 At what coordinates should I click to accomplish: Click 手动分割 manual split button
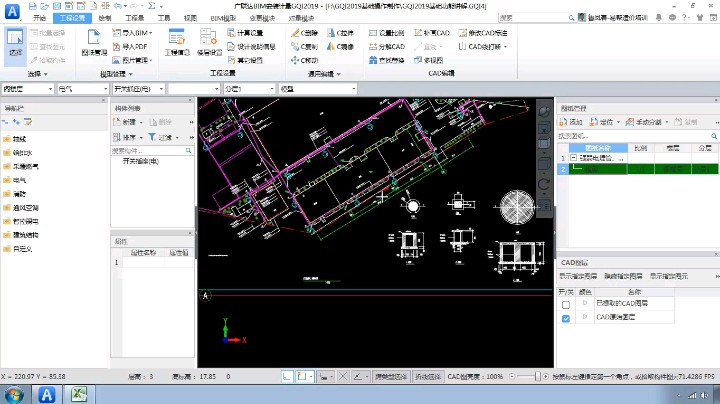[643, 122]
